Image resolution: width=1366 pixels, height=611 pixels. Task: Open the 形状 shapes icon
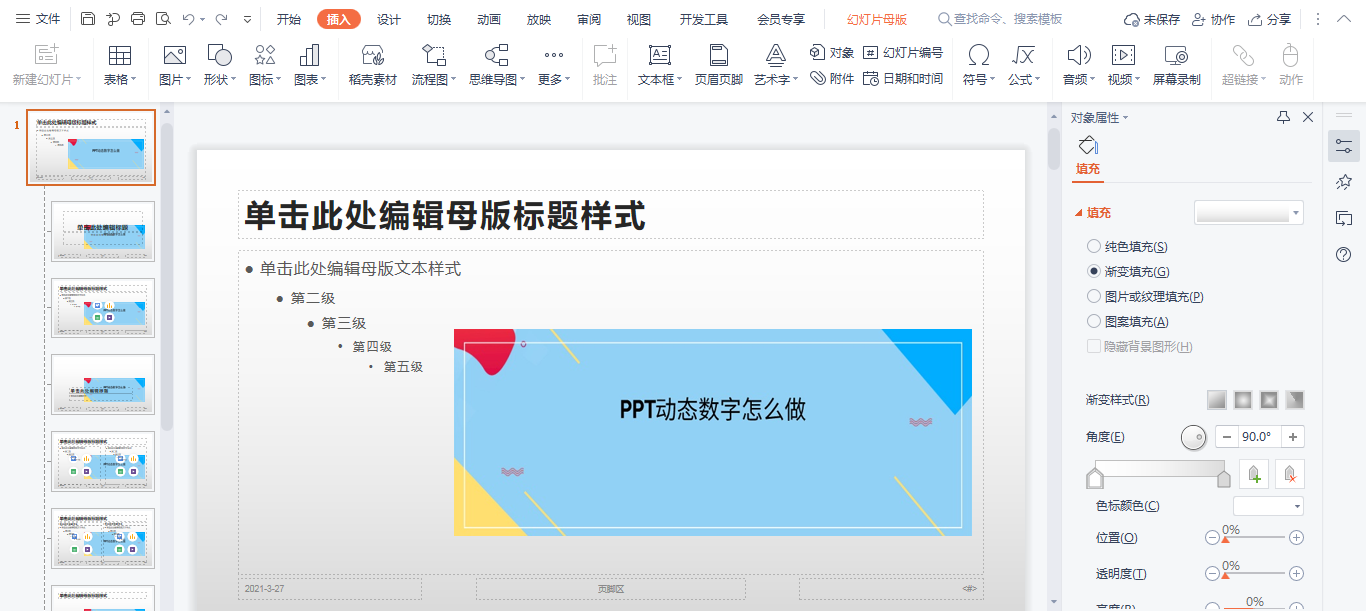(220, 55)
